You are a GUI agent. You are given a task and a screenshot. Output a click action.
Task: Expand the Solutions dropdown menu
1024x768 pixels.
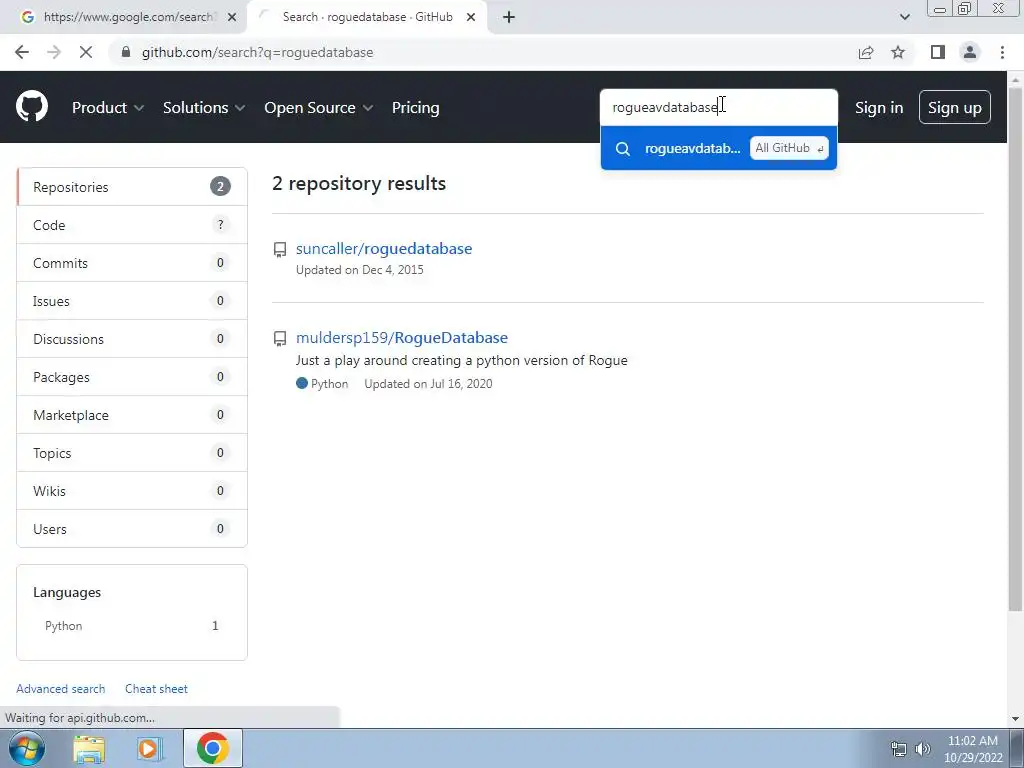204,108
